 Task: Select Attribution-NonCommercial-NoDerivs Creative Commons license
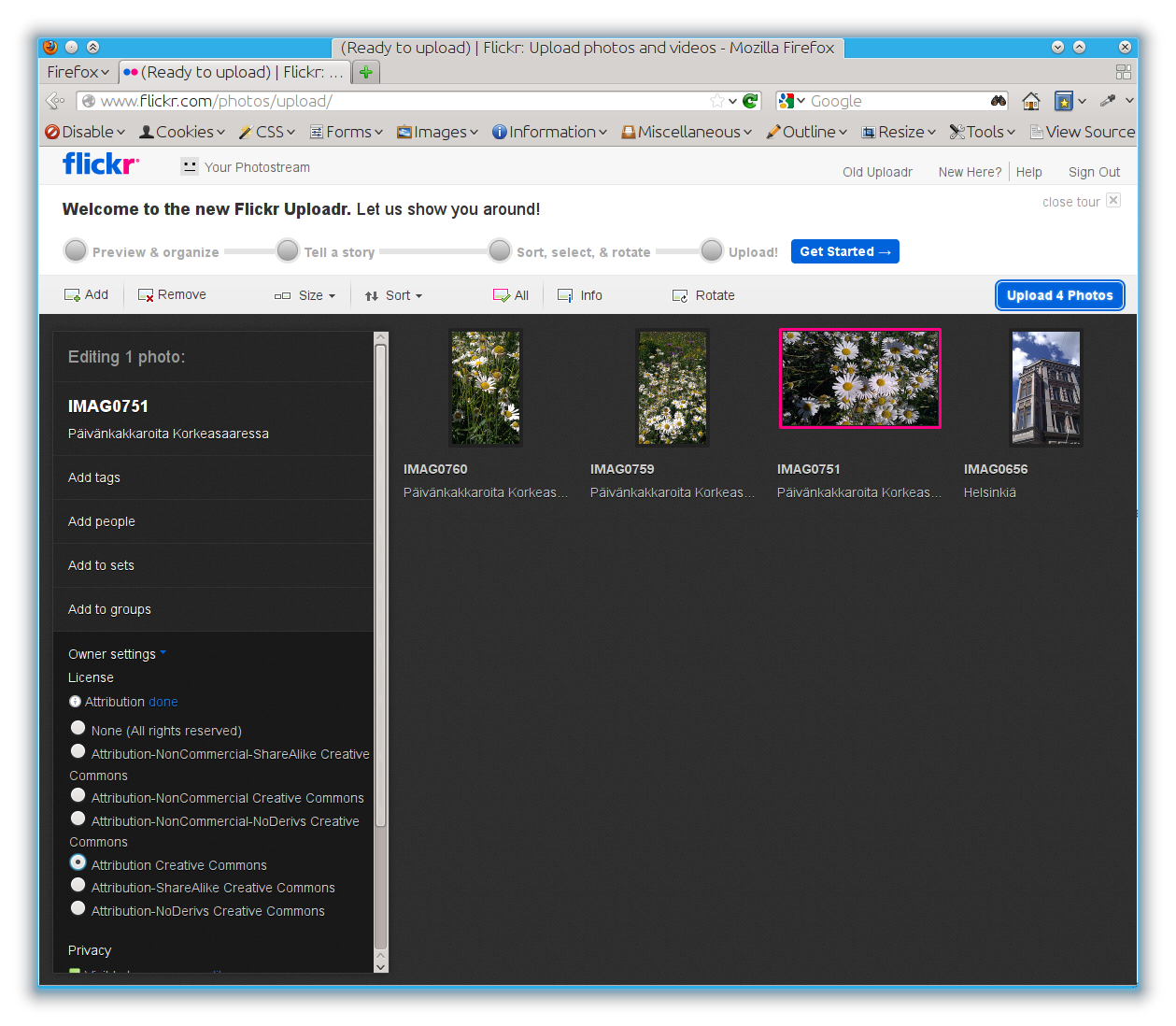pyautogui.click(x=78, y=819)
